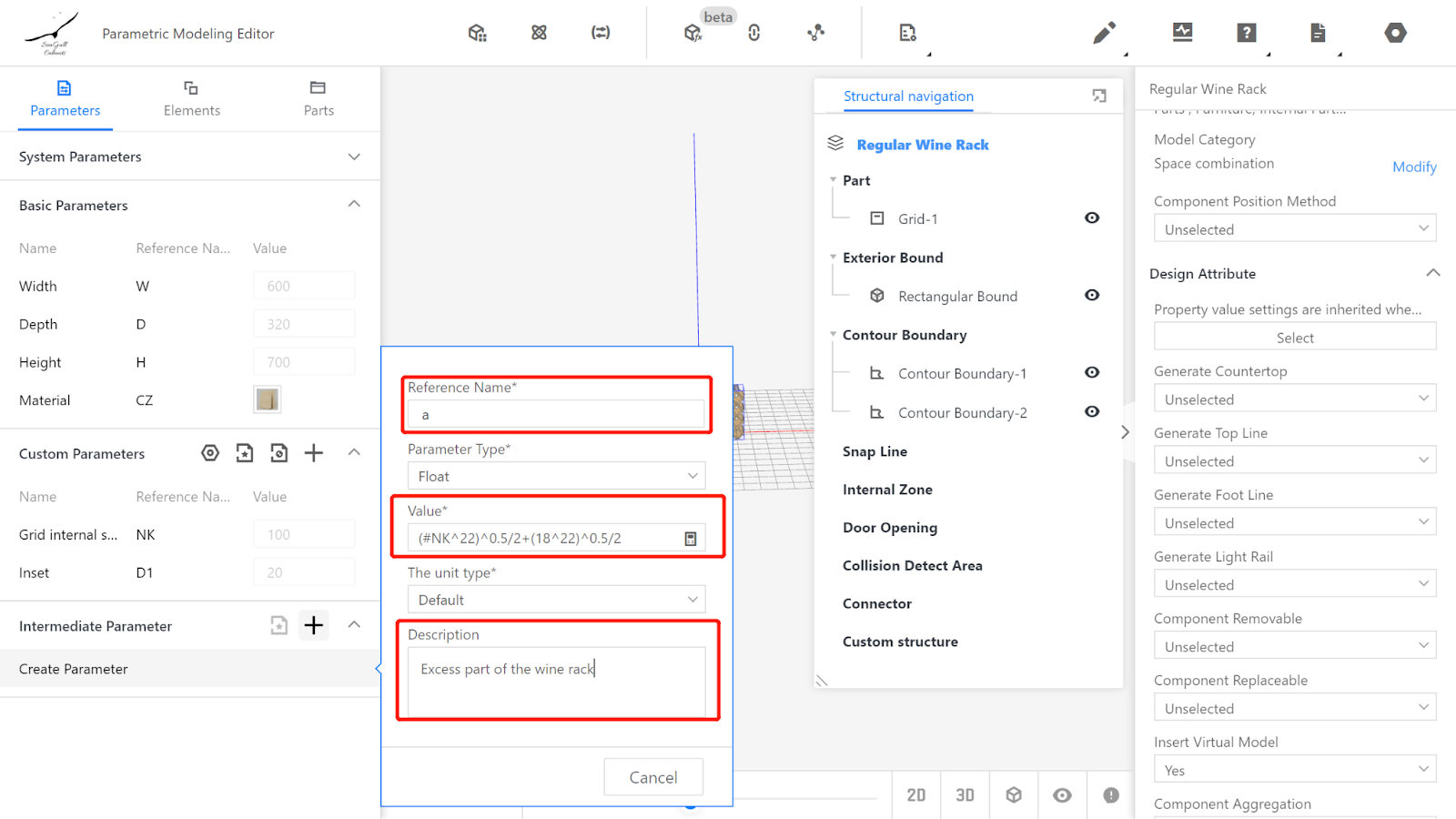1456x819 pixels.
Task: Expand the System Parameters section
Action: point(354,157)
